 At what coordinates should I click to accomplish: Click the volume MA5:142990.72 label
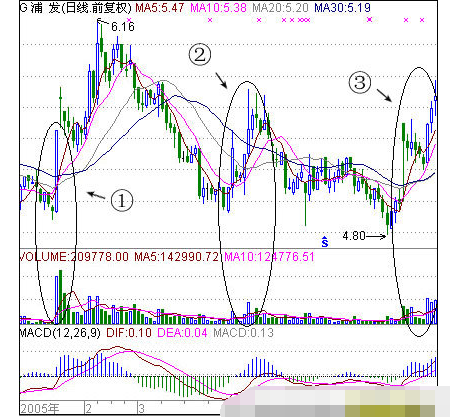pyautogui.click(x=177, y=257)
